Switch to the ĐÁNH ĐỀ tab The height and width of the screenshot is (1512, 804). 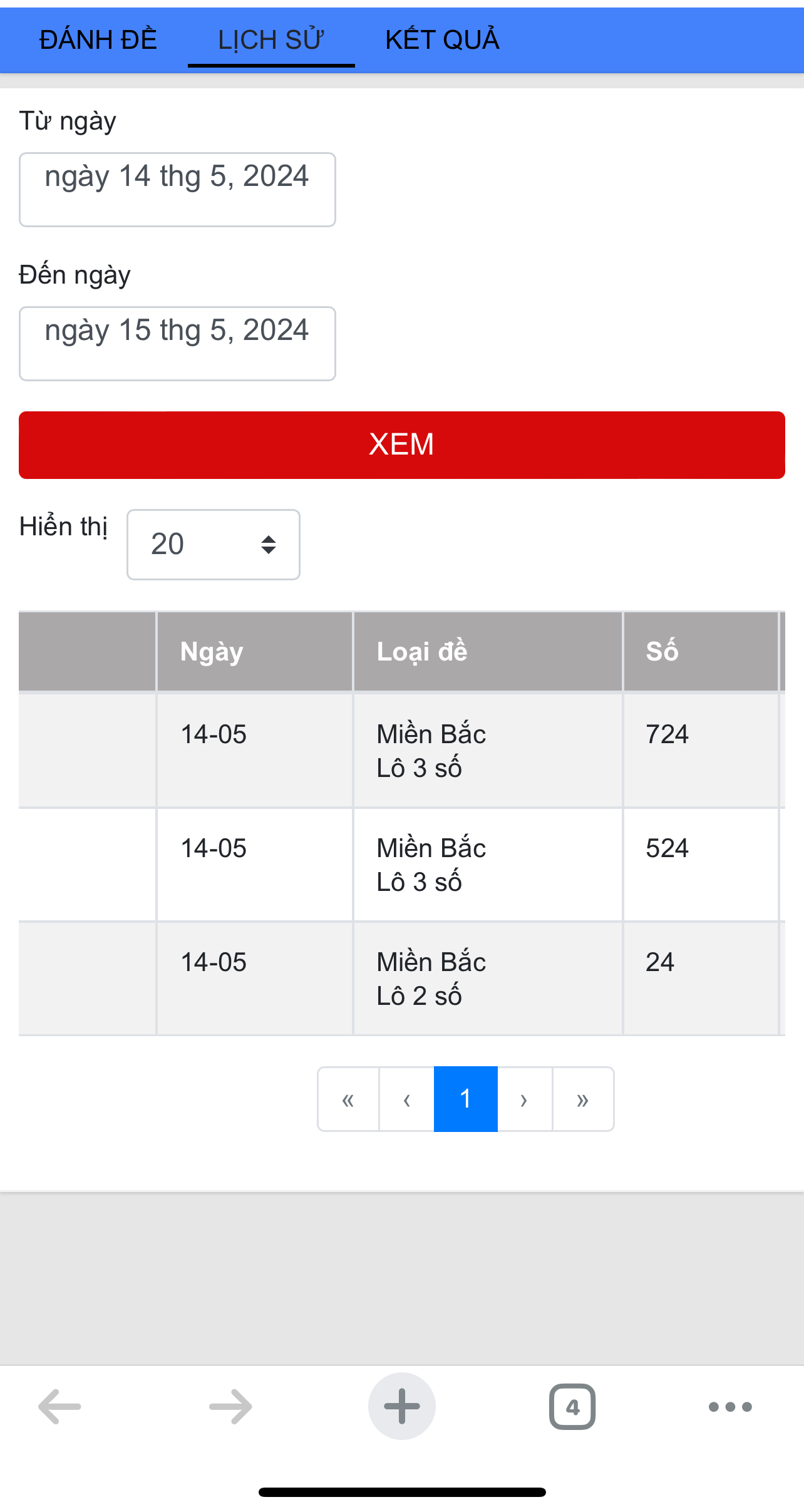98,40
